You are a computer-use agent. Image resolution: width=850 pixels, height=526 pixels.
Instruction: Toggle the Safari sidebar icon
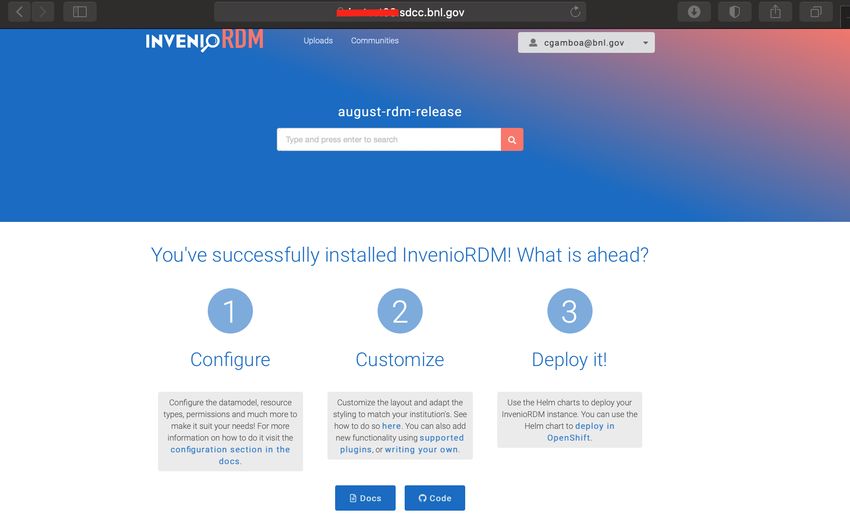click(80, 11)
